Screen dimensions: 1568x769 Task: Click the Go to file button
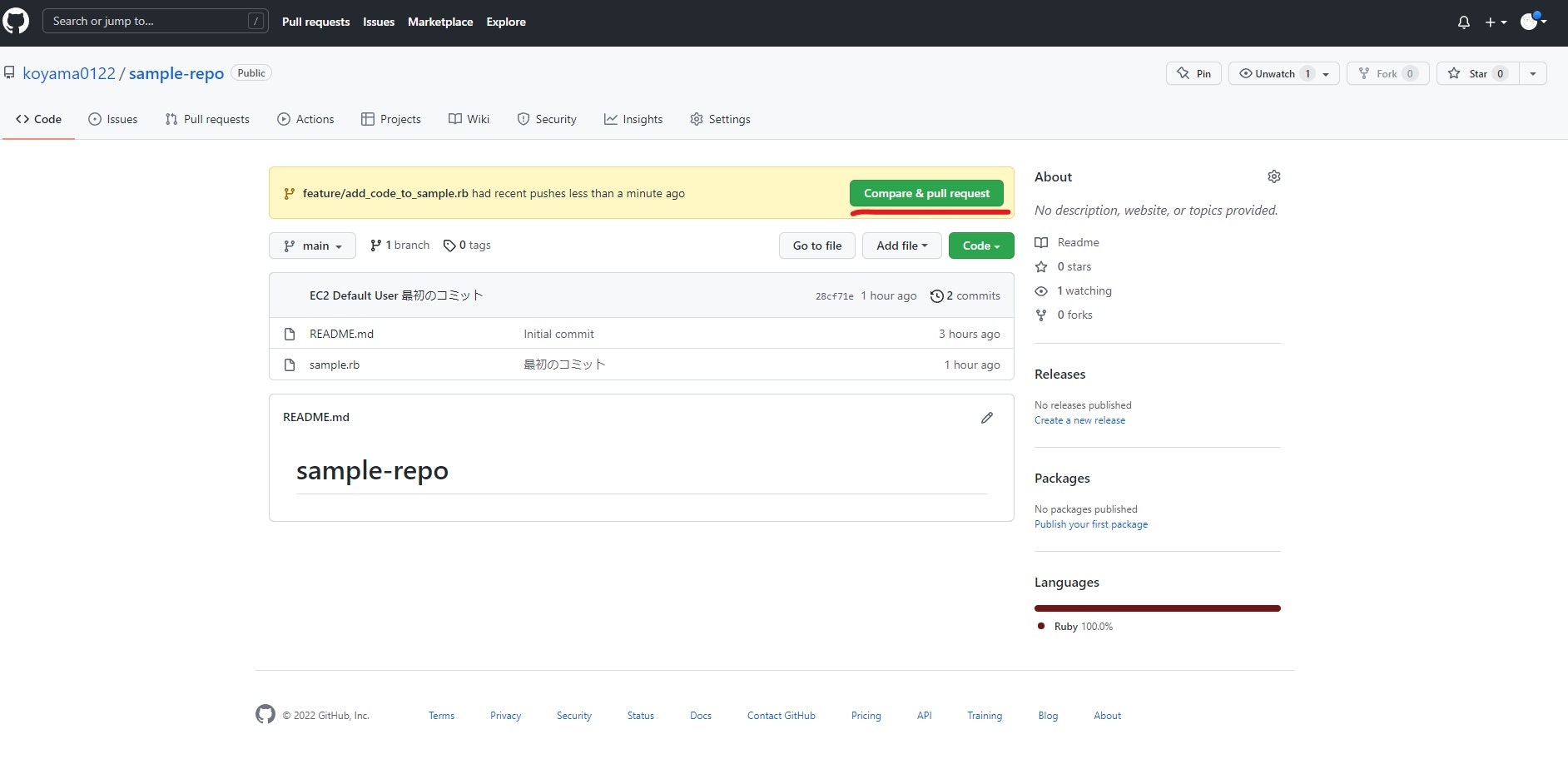pyautogui.click(x=817, y=246)
